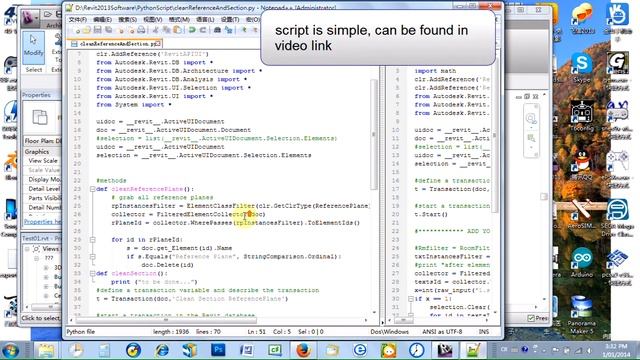Expand the Views node in Revit browser

(27, 249)
